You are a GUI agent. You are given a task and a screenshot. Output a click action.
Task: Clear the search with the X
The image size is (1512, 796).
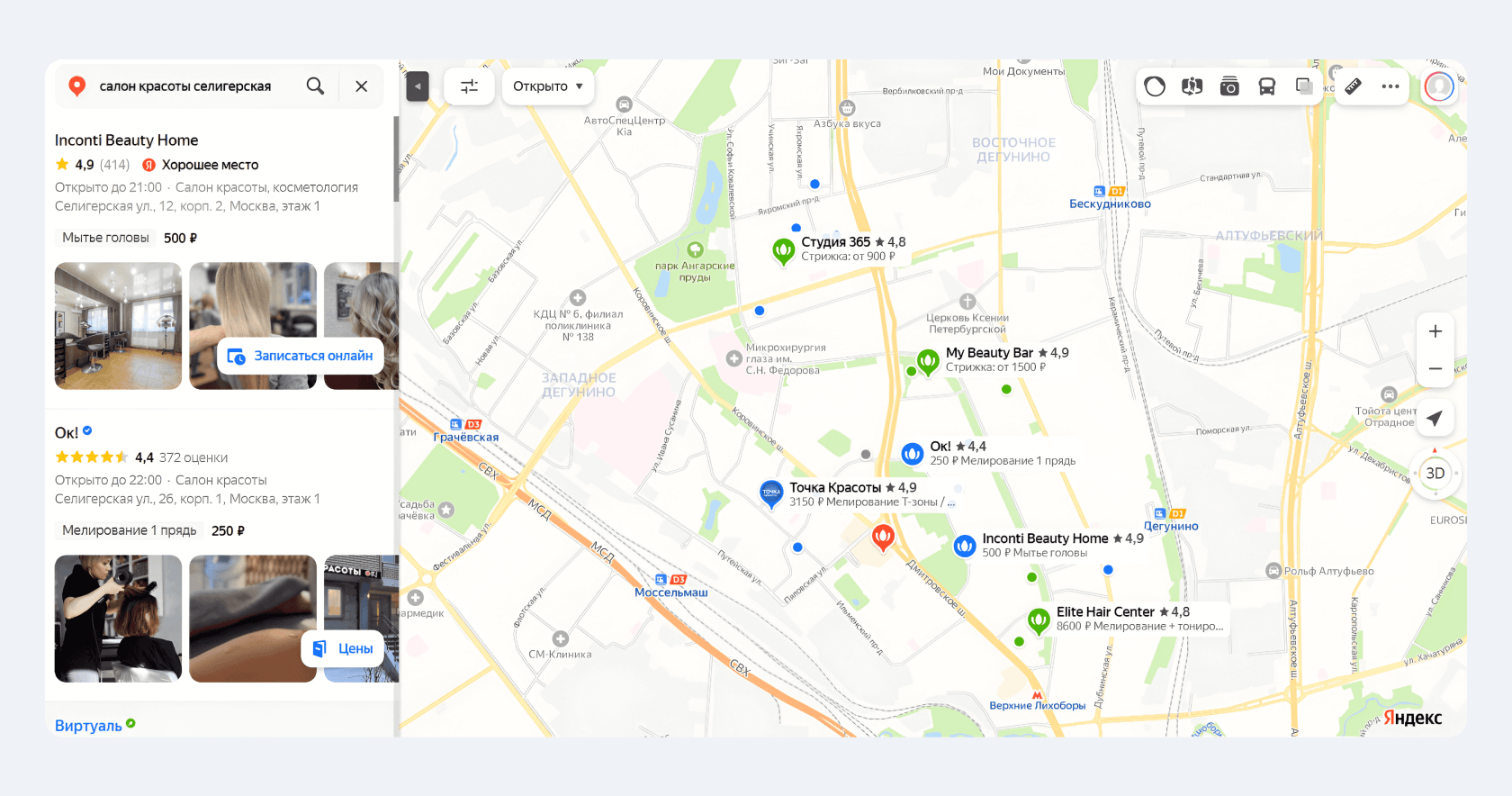(361, 86)
